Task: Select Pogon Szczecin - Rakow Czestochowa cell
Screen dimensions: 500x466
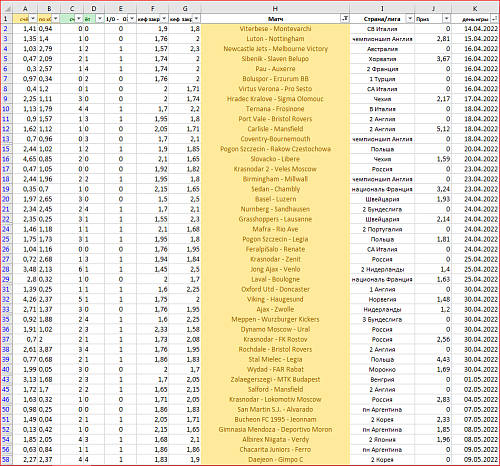Action: [x=275, y=149]
